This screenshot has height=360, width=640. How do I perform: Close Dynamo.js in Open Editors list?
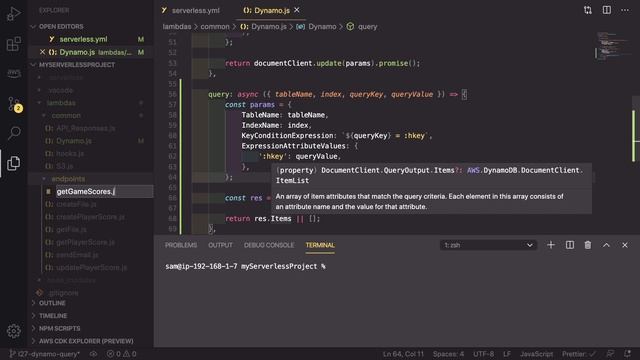(42, 52)
